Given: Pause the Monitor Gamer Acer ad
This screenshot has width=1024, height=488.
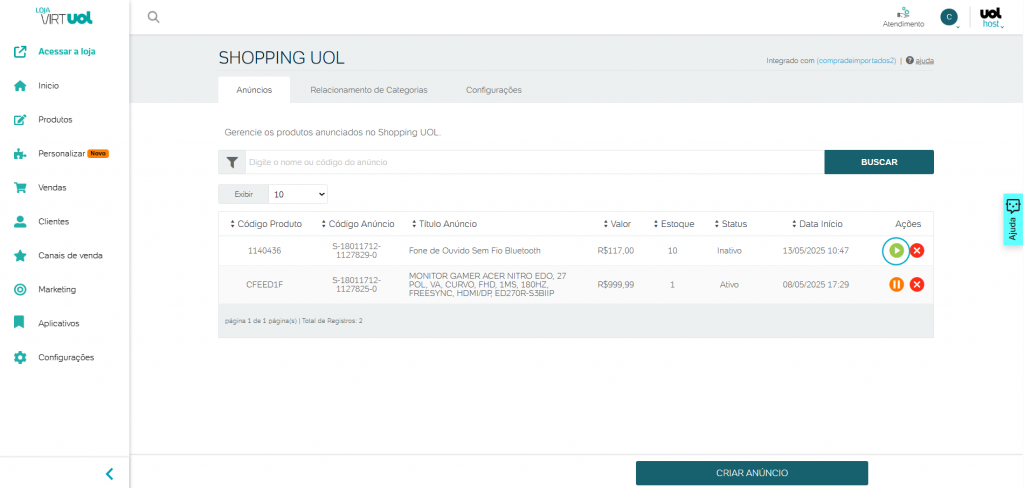Looking at the screenshot, I should tap(896, 284).
